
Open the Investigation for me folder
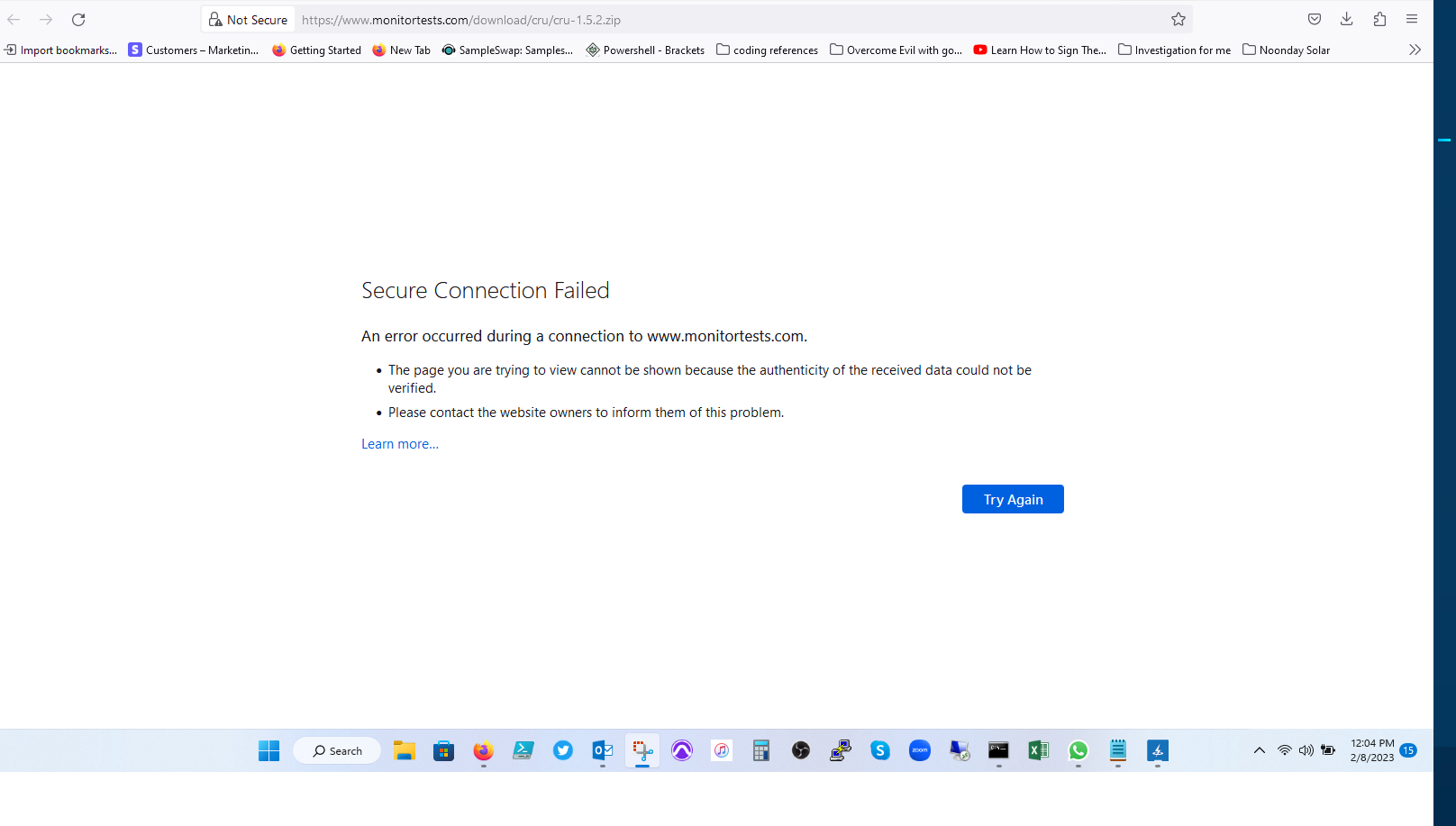click(1174, 50)
